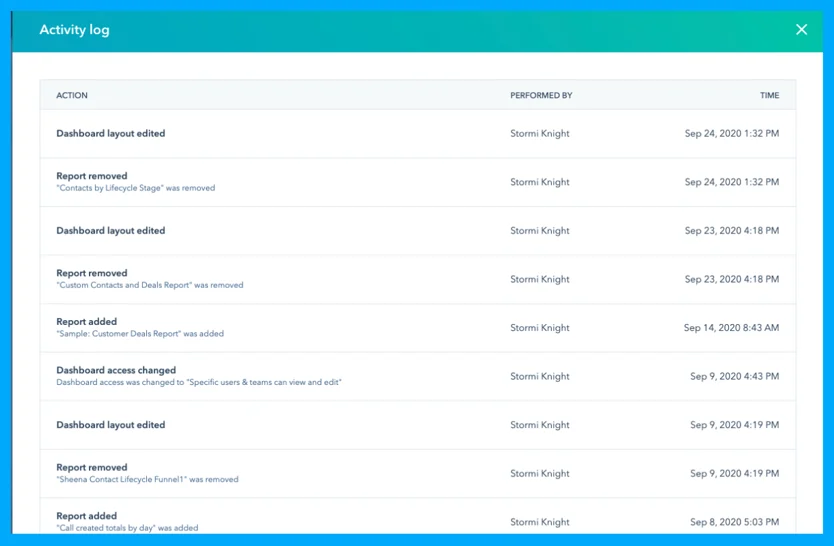The width and height of the screenshot is (834, 546).
Task: Click the Sep 14, 2020 8:43 AM timestamp
Action: click(731, 328)
